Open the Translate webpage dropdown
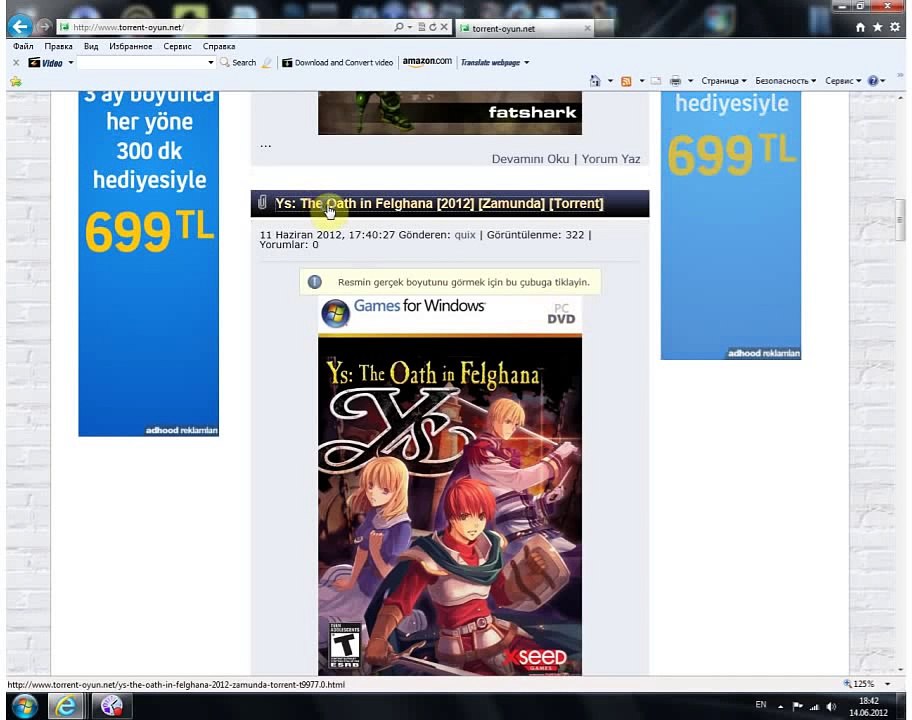This screenshot has height=720, width=912. [x=526, y=63]
